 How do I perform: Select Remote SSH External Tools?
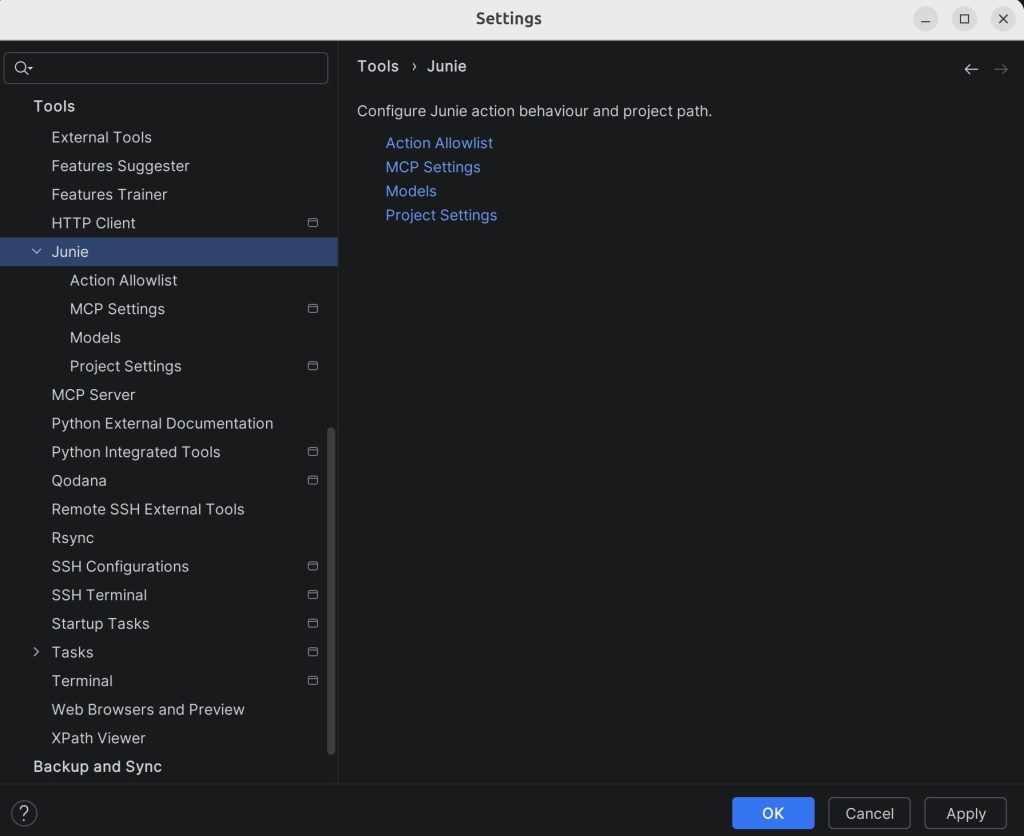[168, 509]
